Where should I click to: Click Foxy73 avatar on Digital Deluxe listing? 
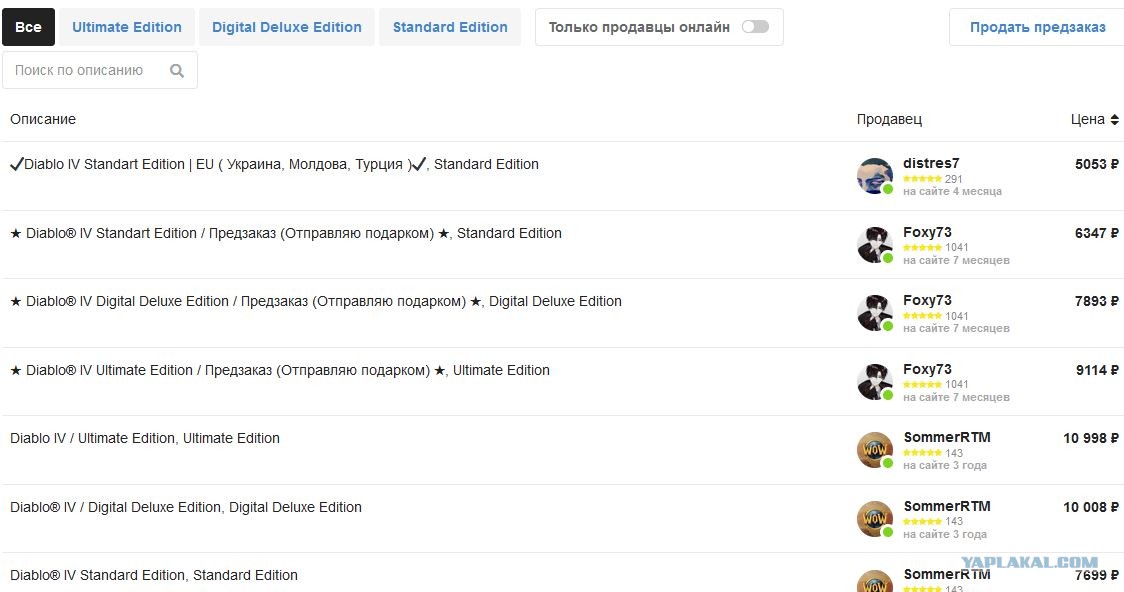point(875,312)
